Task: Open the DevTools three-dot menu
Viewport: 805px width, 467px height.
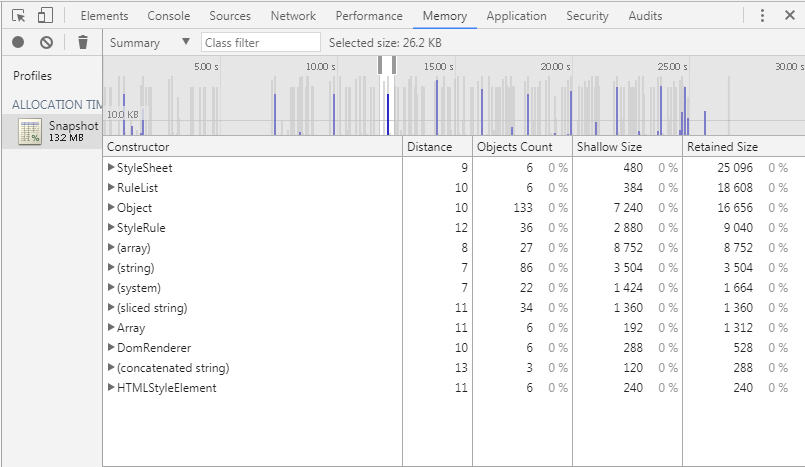Action: 762,15
